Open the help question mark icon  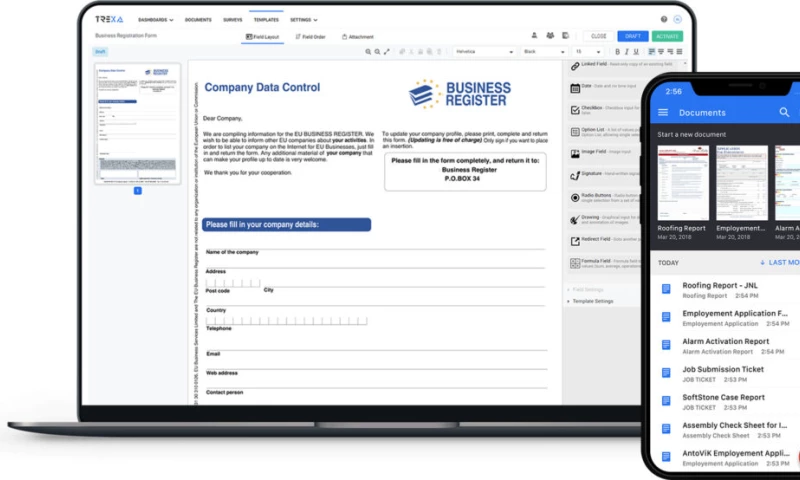pyautogui.click(x=664, y=19)
